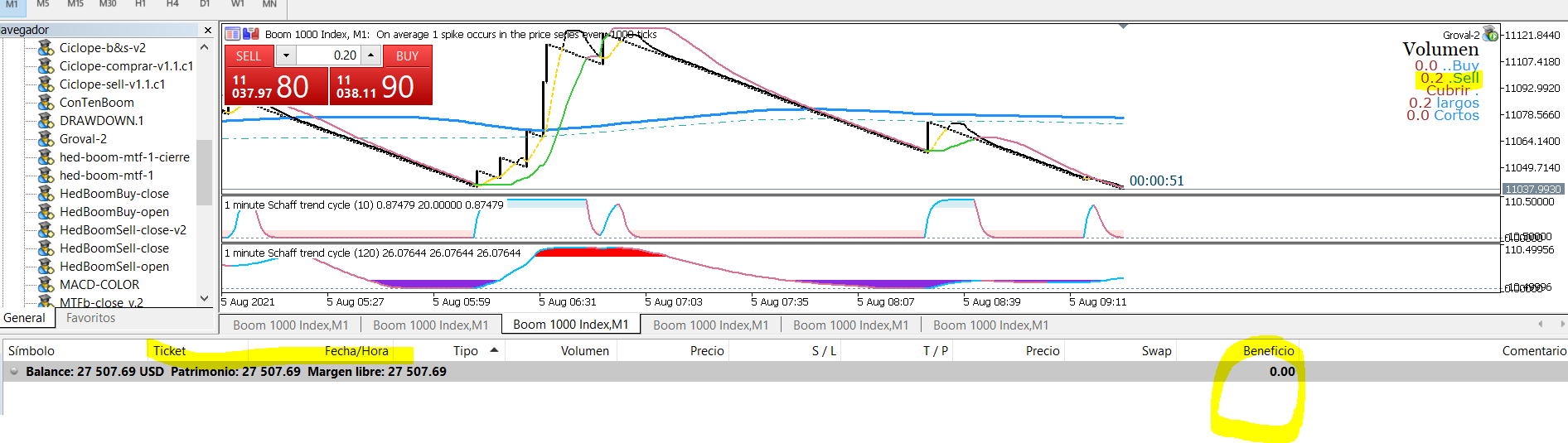This screenshot has width=1568, height=443.
Task: Select the active Boom 1000 Index,M1 chart tab
Action: tap(570, 325)
